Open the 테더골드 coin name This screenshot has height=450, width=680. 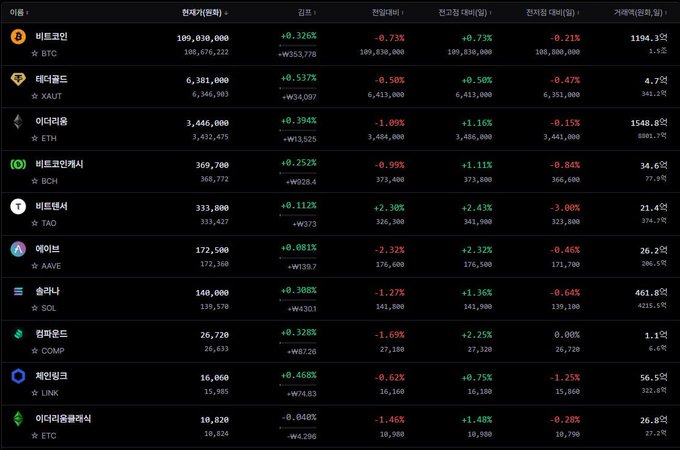click(x=51, y=79)
